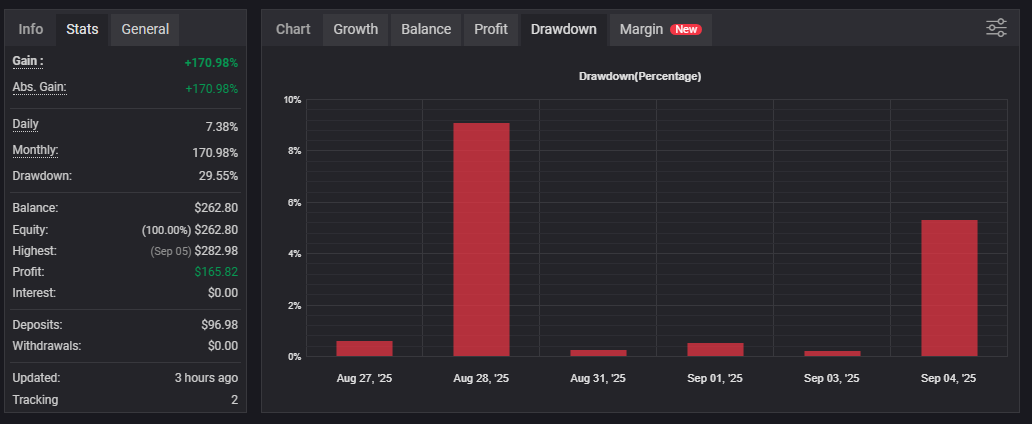Open the chart settings sliders icon

coord(996,28)
